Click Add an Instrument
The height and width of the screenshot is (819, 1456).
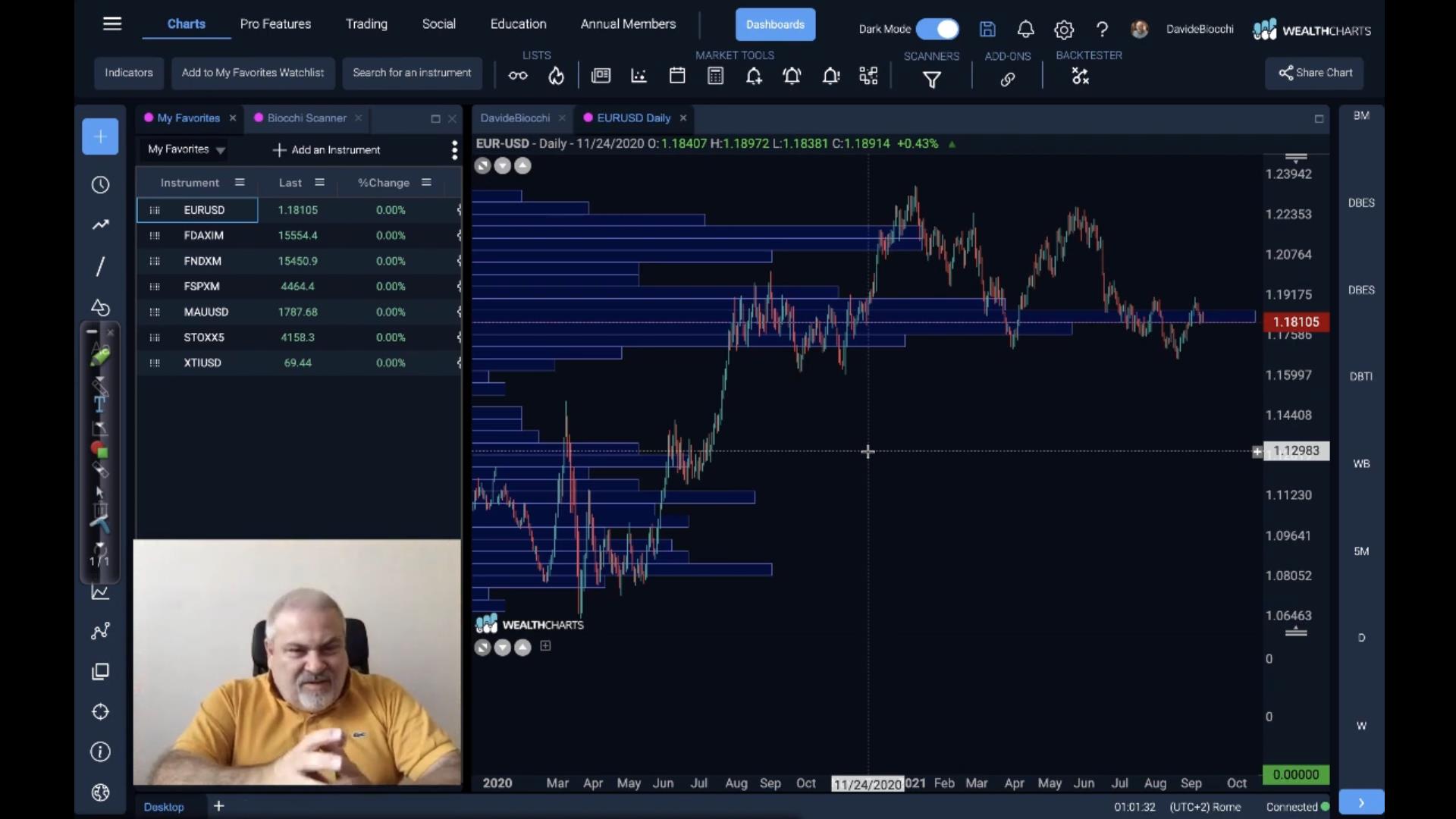(x=327, y=150)
